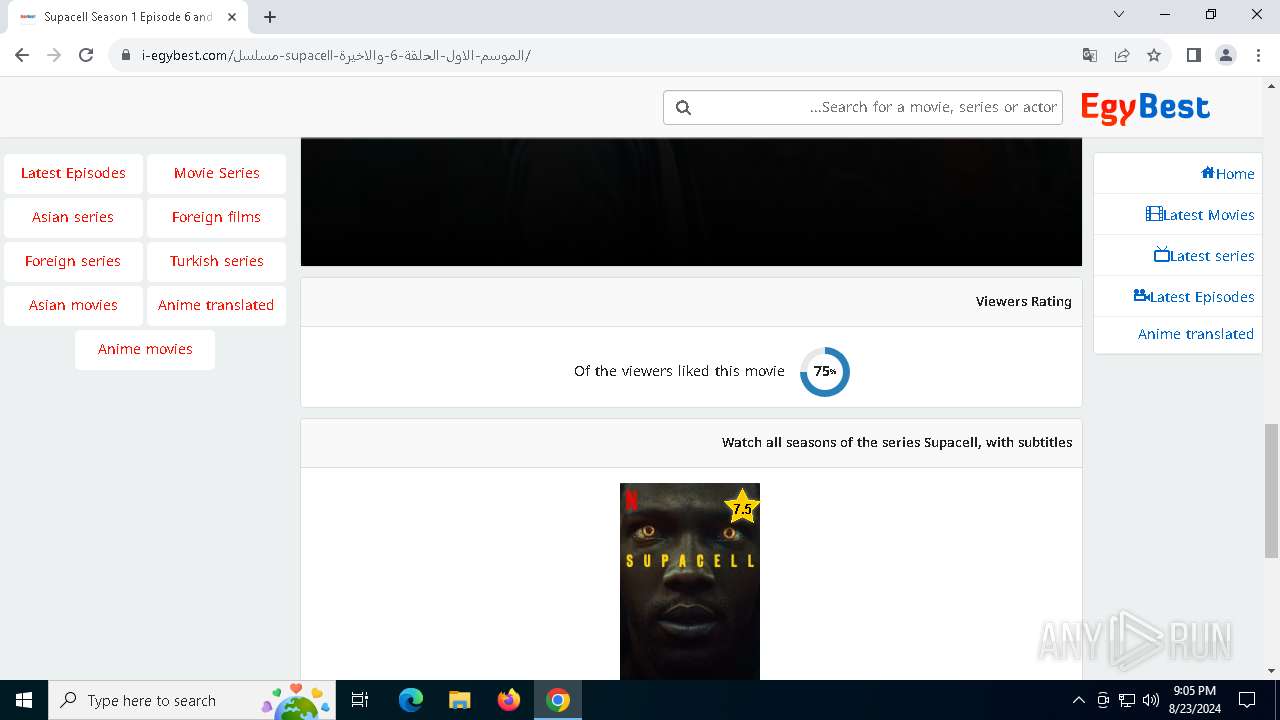Open Task View on taskbar
This screenshot has height=720, width=1280.
pyautogui.click(x=360, y=700)
